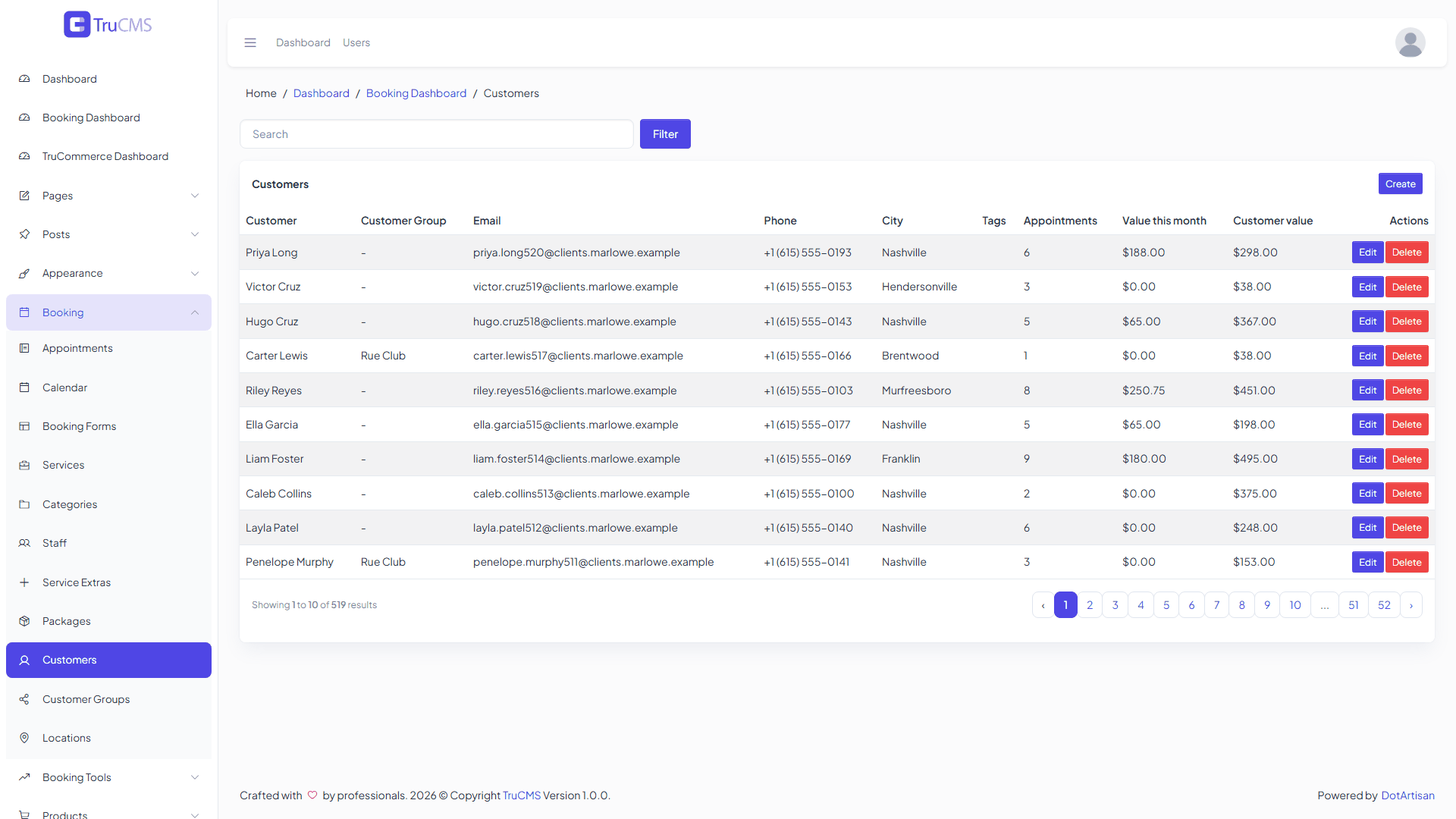
Task: Click the Packages box icon
Action: click(x=24, y=621)
